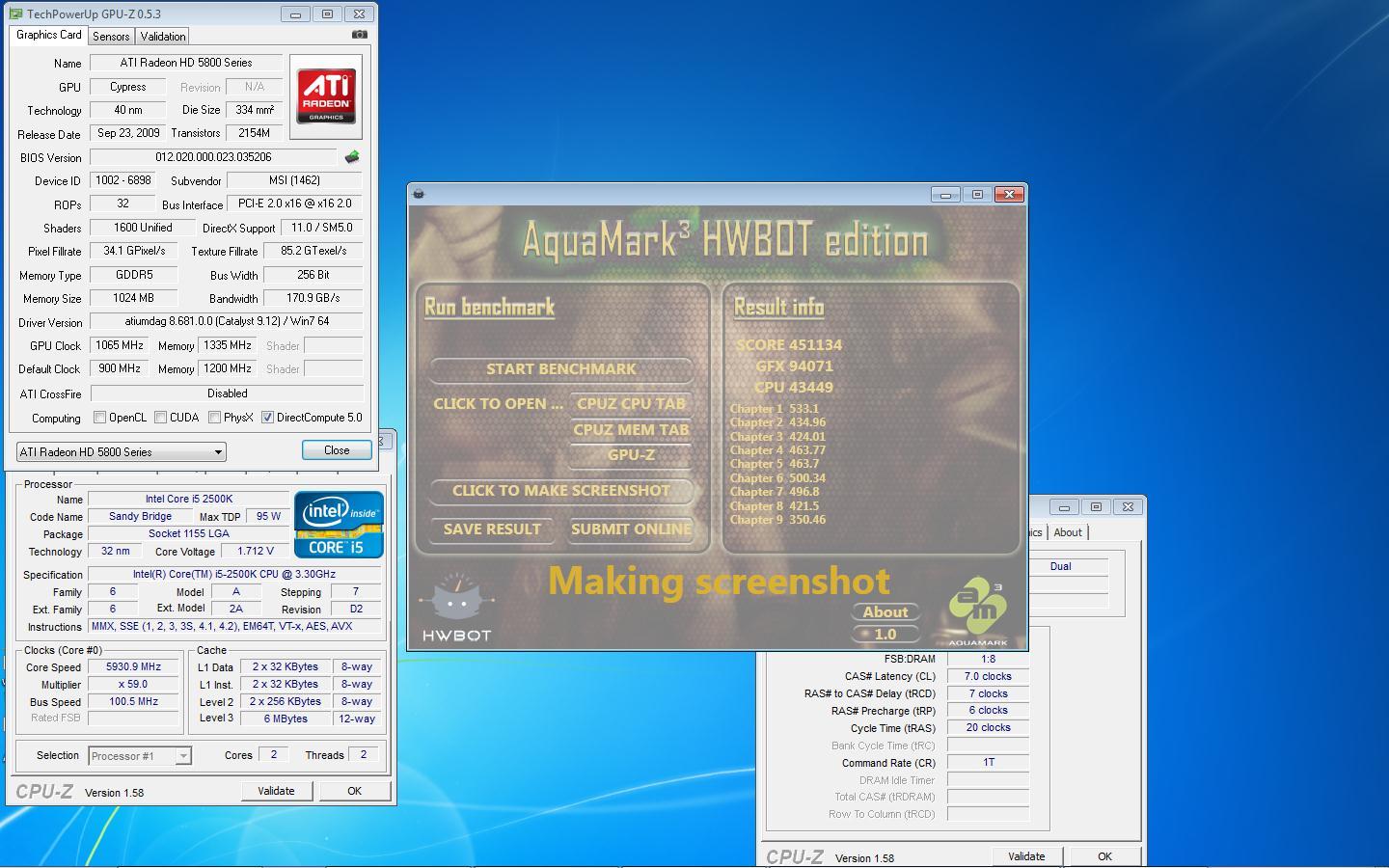Click Validate in the CPU-Z memory window
Viewport: 1389px width, 868px height.
[1026, 856]
